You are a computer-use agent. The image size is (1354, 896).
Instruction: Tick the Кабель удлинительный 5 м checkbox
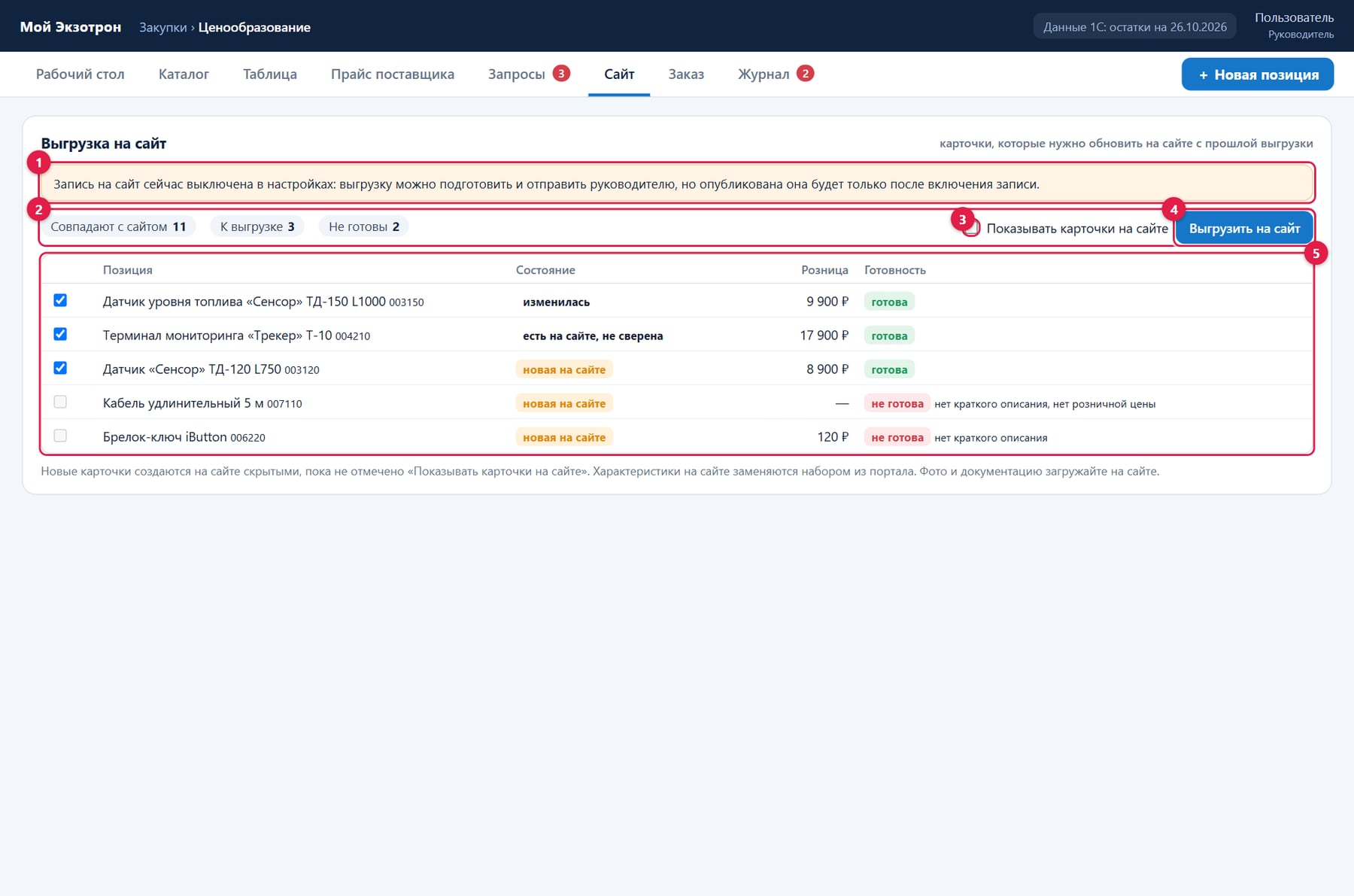pos(60,402)
